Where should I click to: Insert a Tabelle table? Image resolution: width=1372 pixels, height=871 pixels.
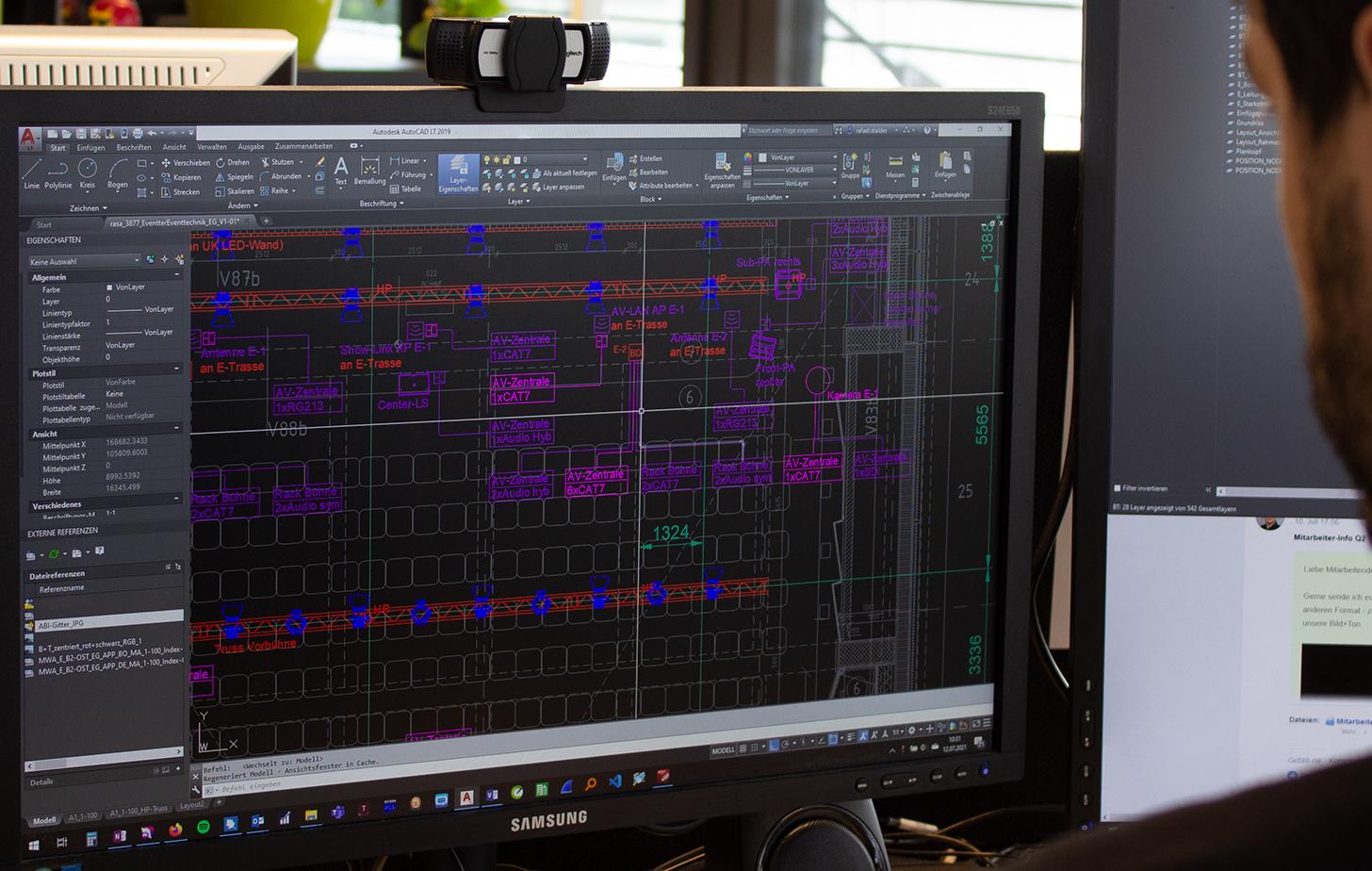pyautogui.click(x=406, y=189)
